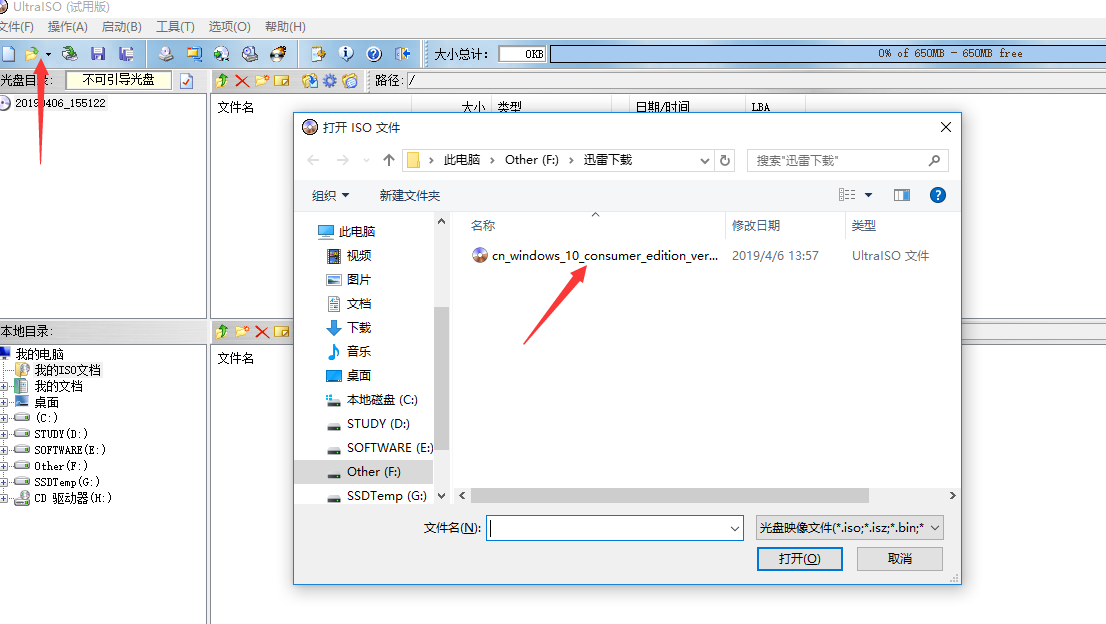Open the dropdown arrow beside Open icon

pyautogui.click(x=48, y=54)
